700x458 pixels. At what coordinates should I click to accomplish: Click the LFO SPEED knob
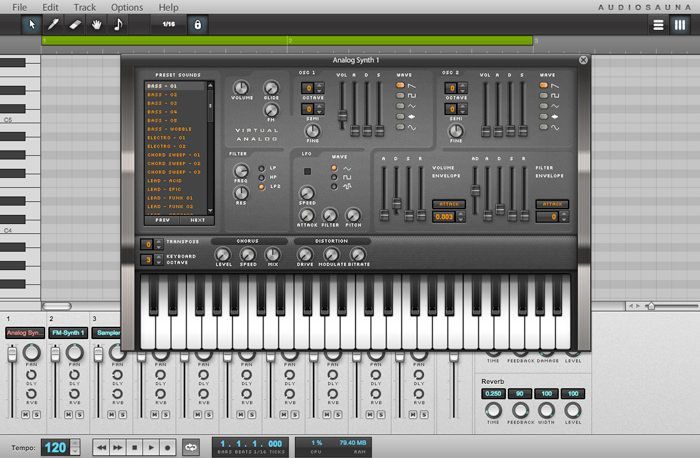[x=307, y=192]
